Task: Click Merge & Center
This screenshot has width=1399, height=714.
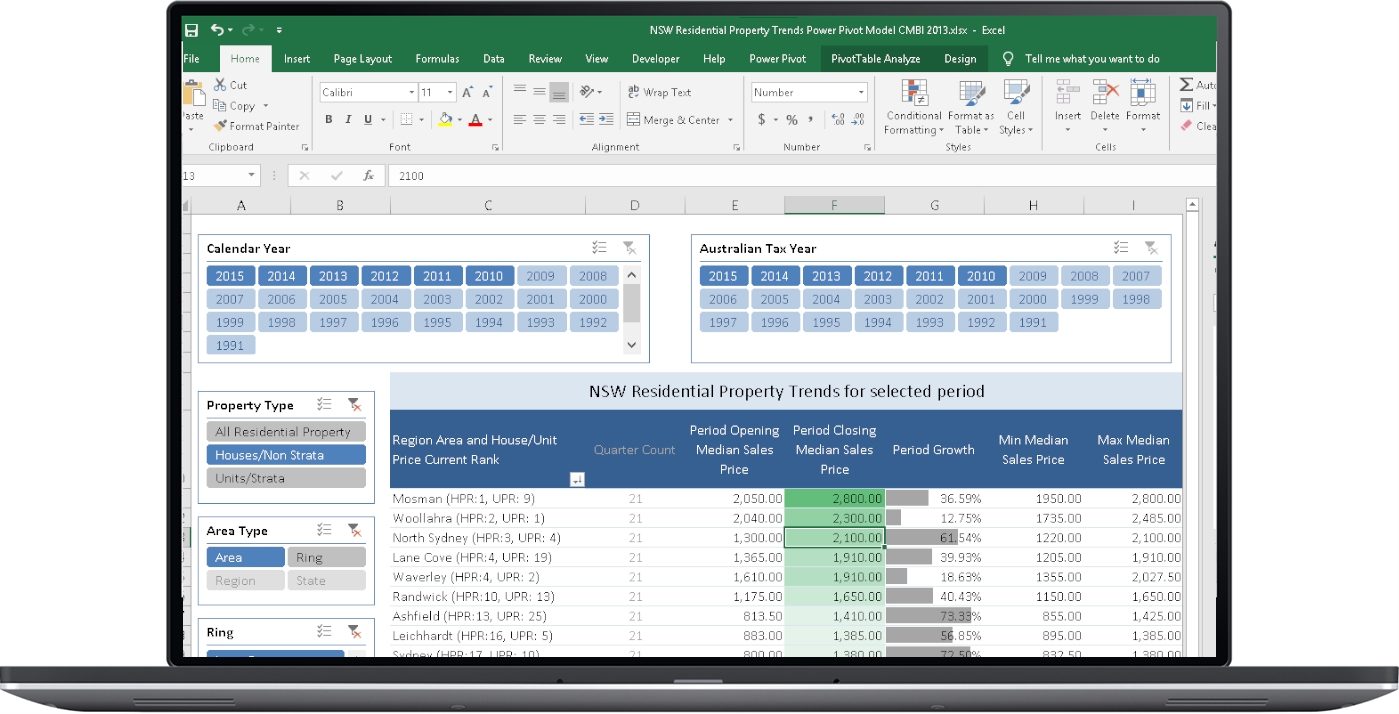Action: click(x=674, y=120)
